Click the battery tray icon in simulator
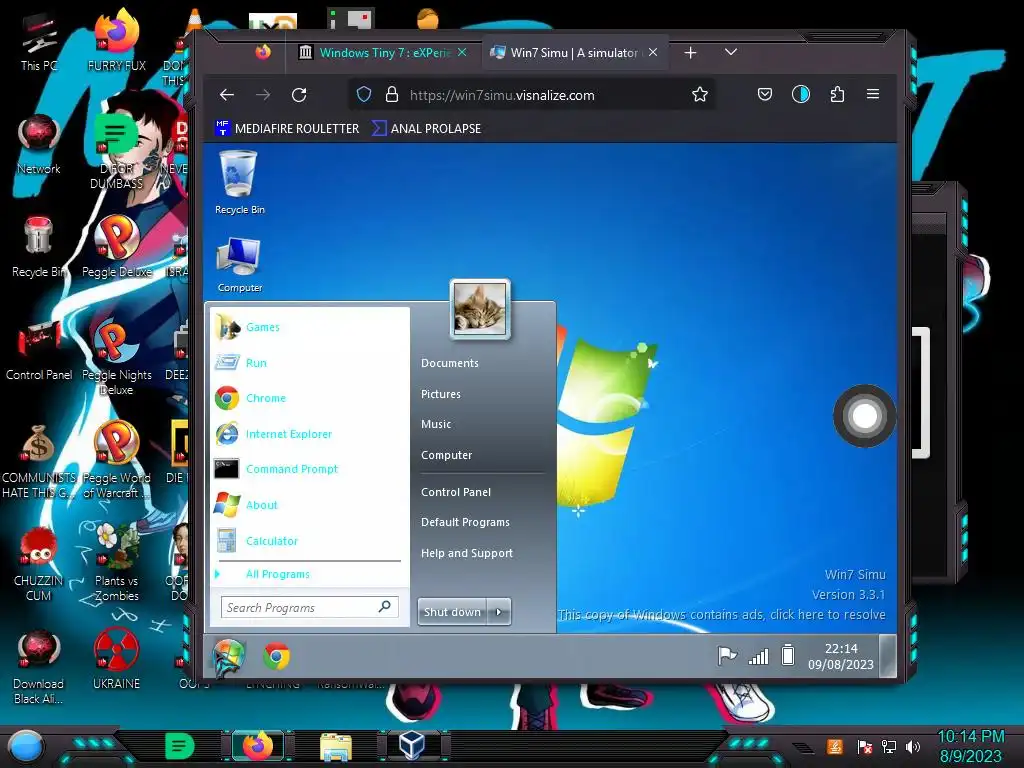The image size is (1024, 768). click(x=788, y=654)
